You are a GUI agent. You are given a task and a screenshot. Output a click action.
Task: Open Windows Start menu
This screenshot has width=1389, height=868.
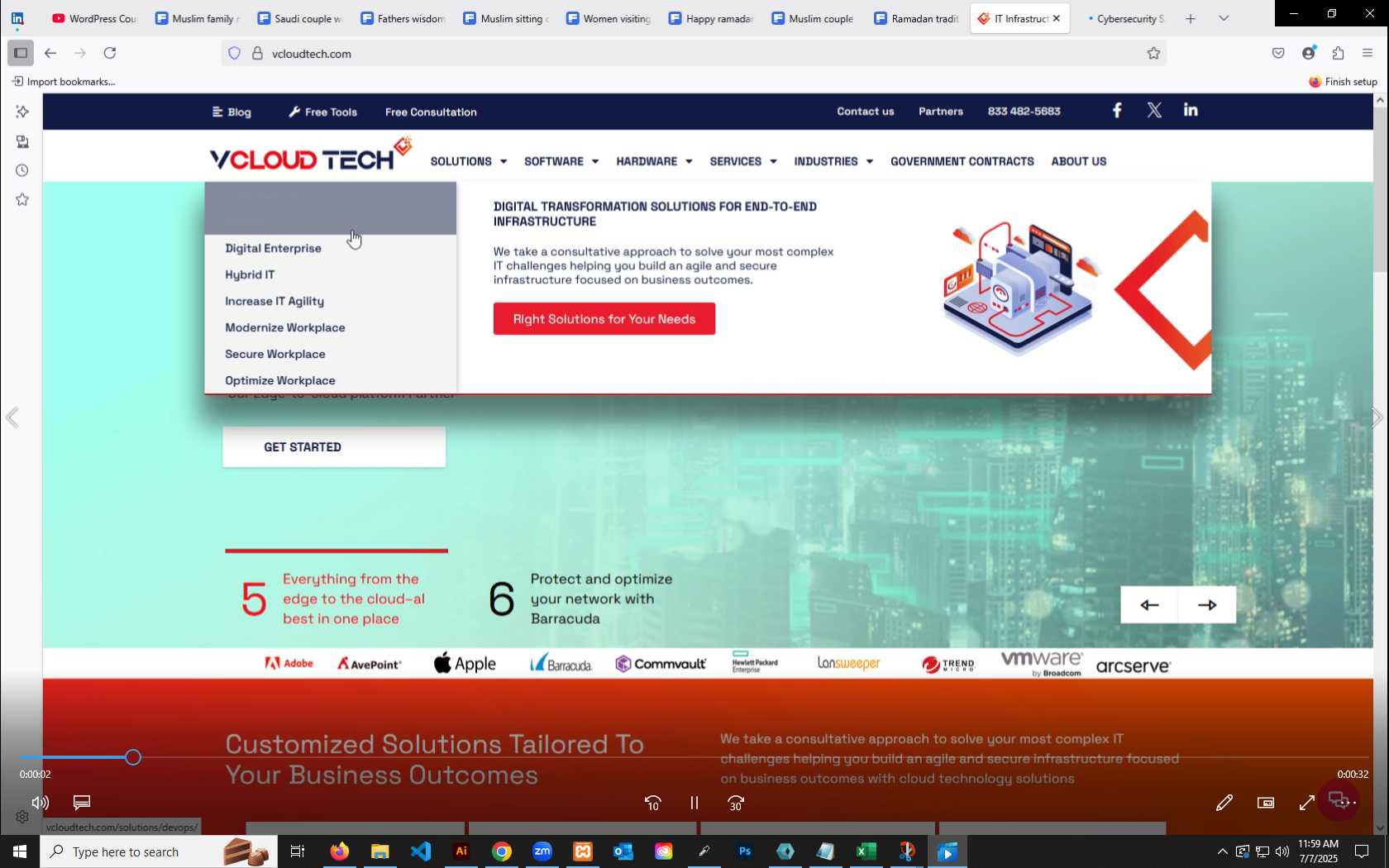point(20,851)
